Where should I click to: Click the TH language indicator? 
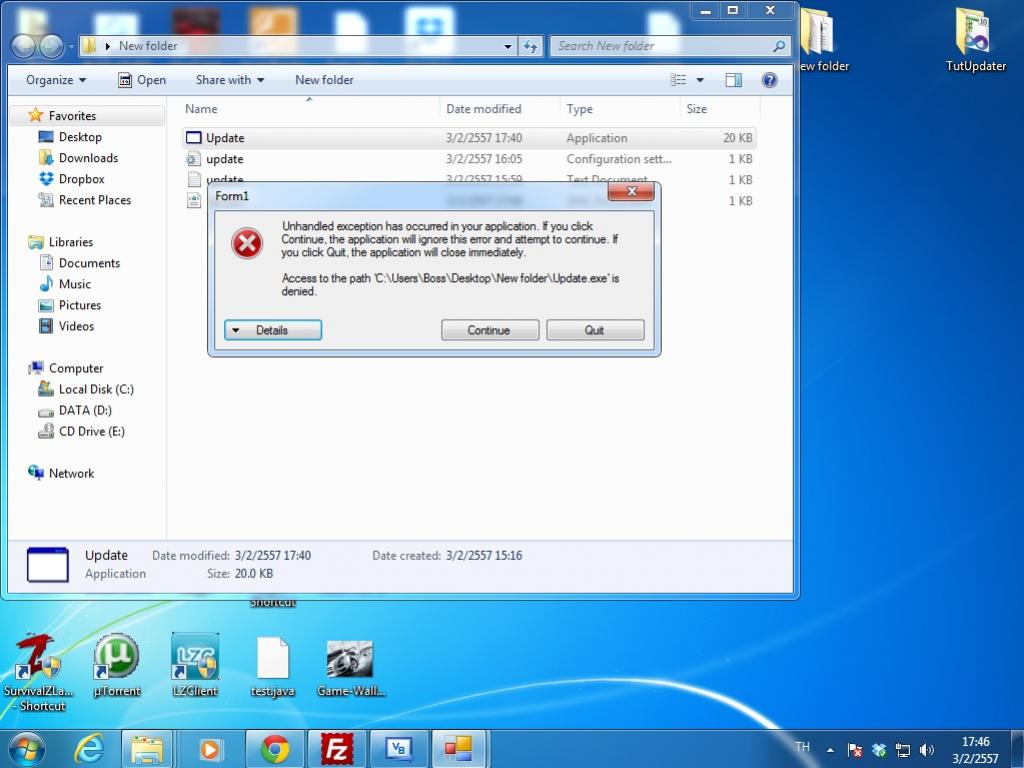pos(803,746)
